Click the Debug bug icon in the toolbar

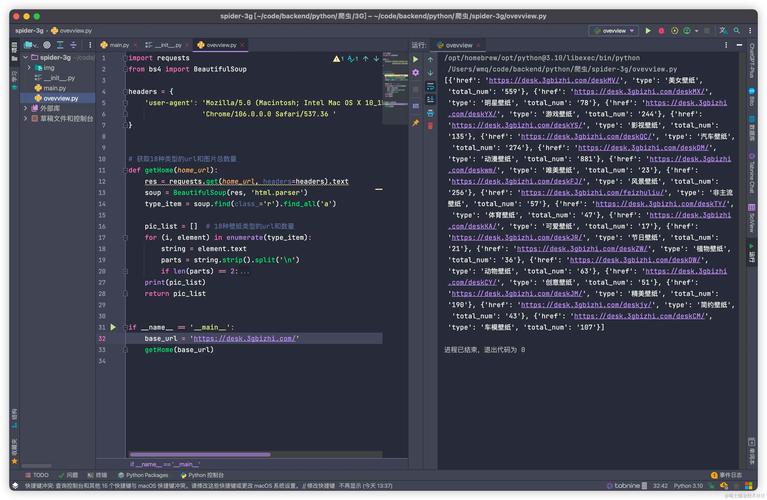click(662, 31)
